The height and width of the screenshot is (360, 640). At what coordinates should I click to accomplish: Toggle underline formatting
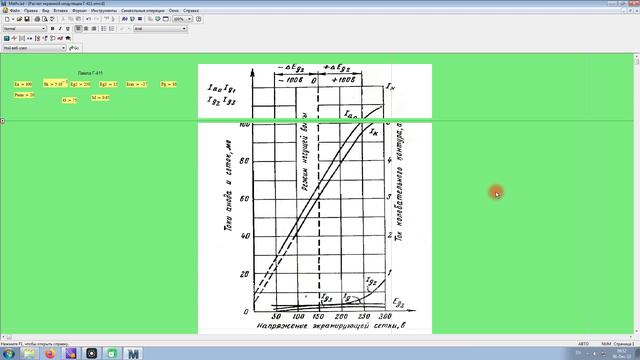pos(68,29)
